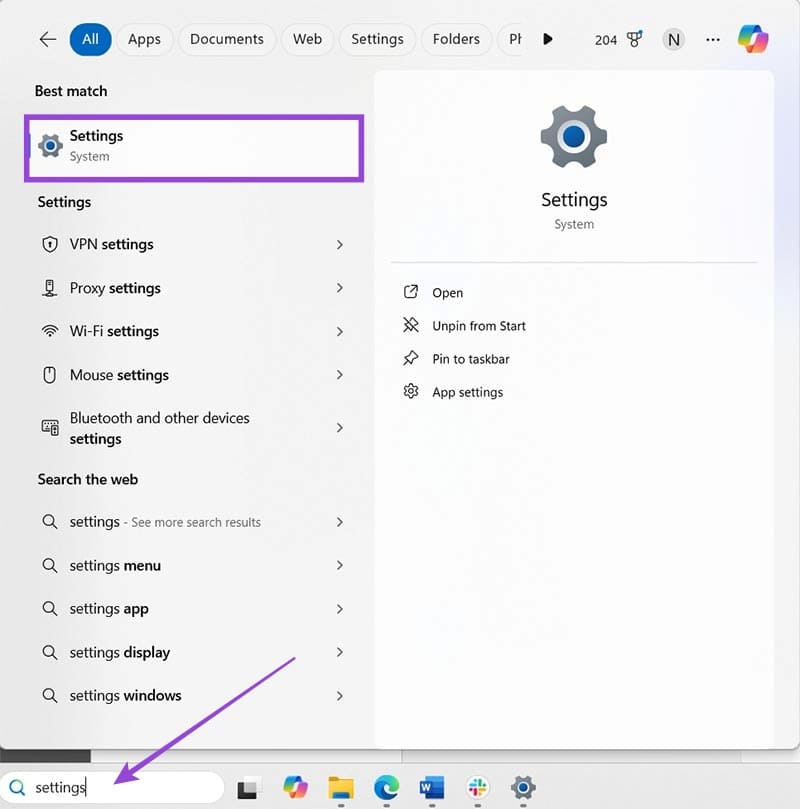Viewport: 800px width, 809px height.
Task: Open Microsoft Word from the taskbar
Action: point(432,788)
